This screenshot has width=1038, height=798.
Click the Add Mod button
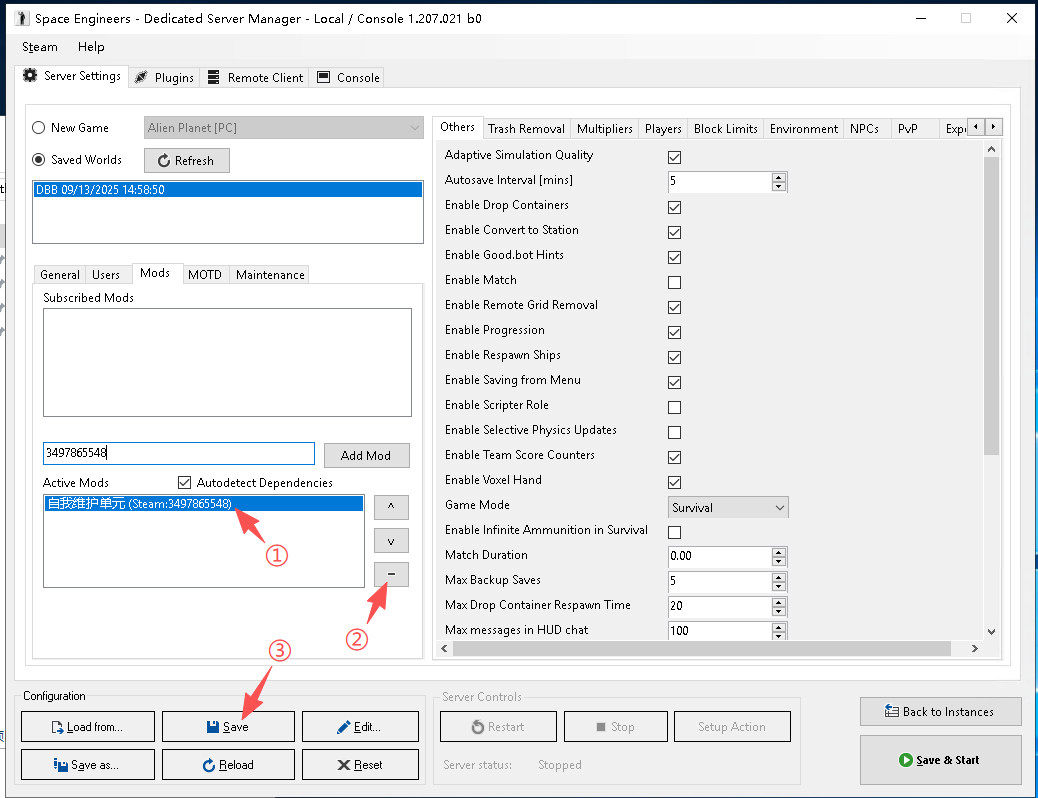tap(366, 455)
